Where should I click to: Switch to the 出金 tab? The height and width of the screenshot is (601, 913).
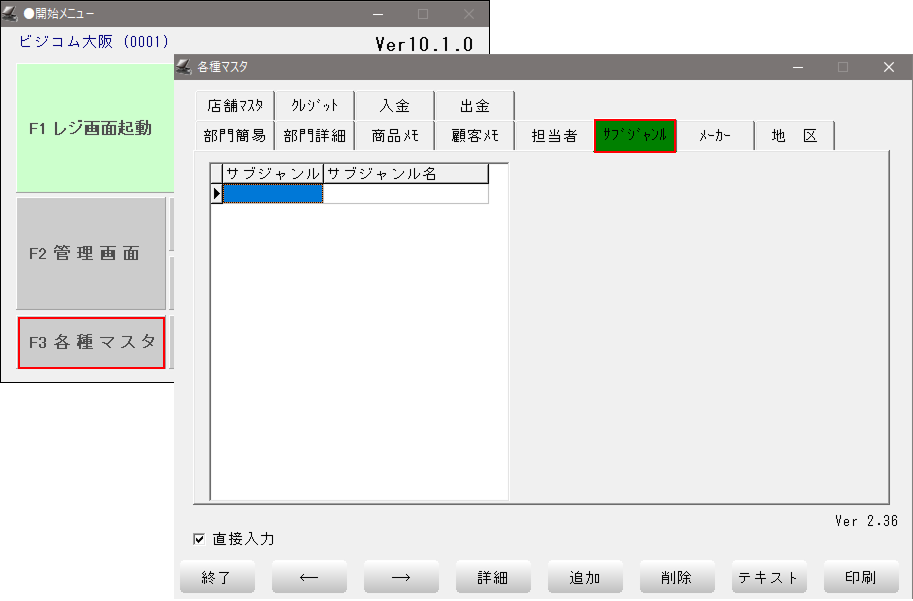475,106
